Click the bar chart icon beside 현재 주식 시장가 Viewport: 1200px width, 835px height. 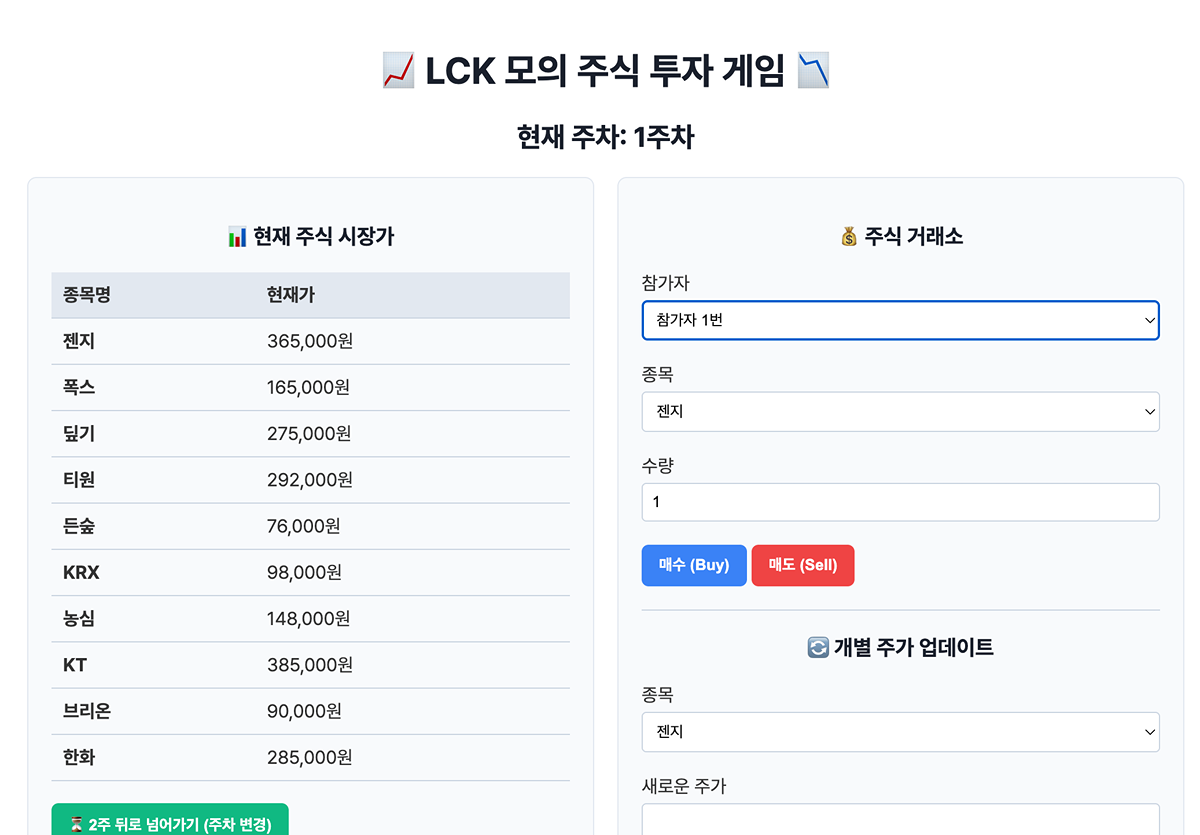237,237
